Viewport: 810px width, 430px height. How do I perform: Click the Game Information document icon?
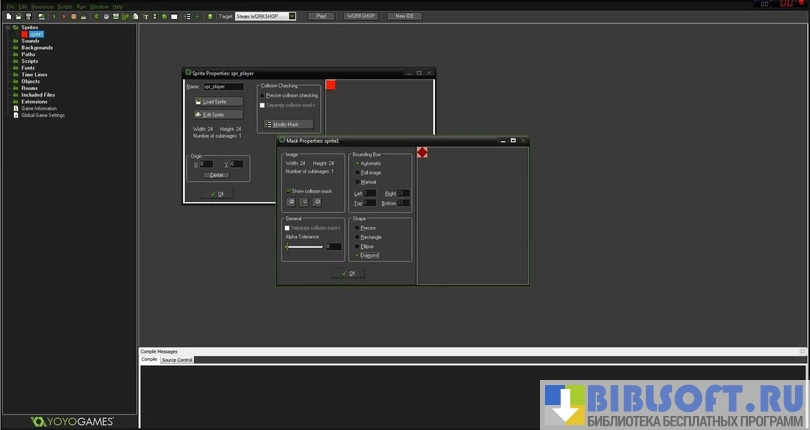pos(15,108)
